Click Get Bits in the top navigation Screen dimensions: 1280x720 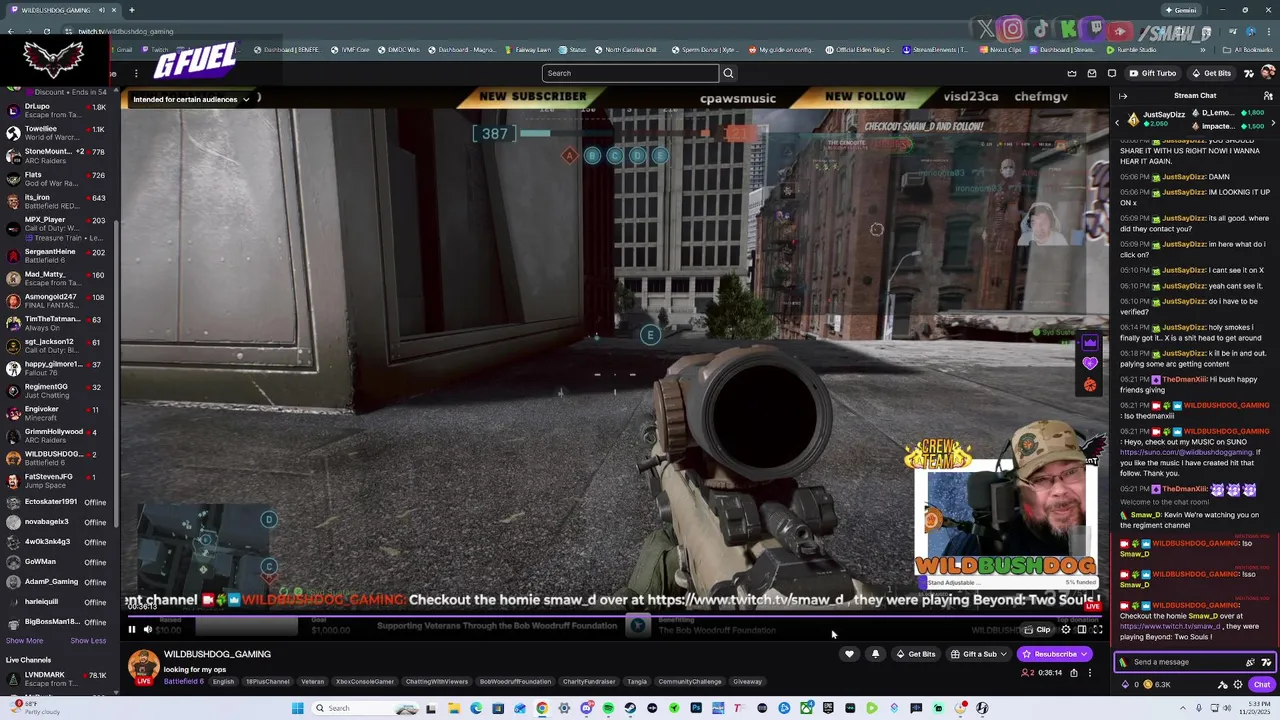tap(1211, 73)
